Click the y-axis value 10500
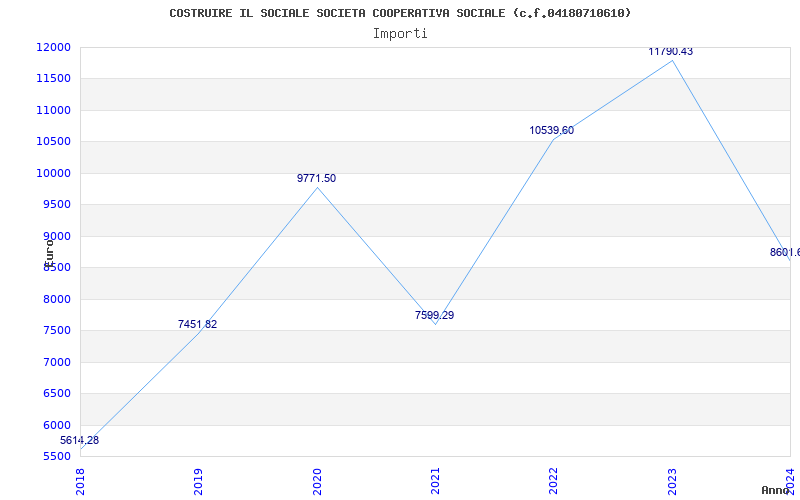Image resolution: width=800 pixels, height=500 pixels. pyautogui.click(x=53, y=141)
